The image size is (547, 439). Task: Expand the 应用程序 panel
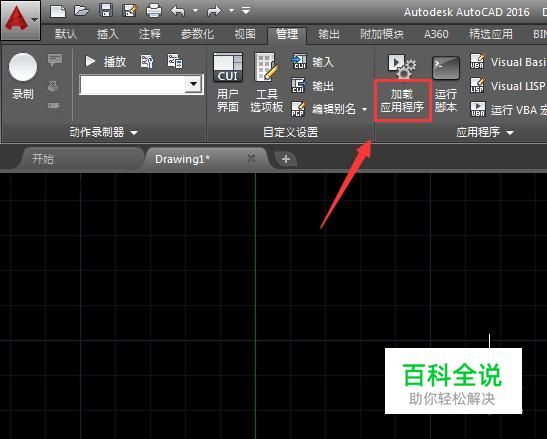(485, 132)
